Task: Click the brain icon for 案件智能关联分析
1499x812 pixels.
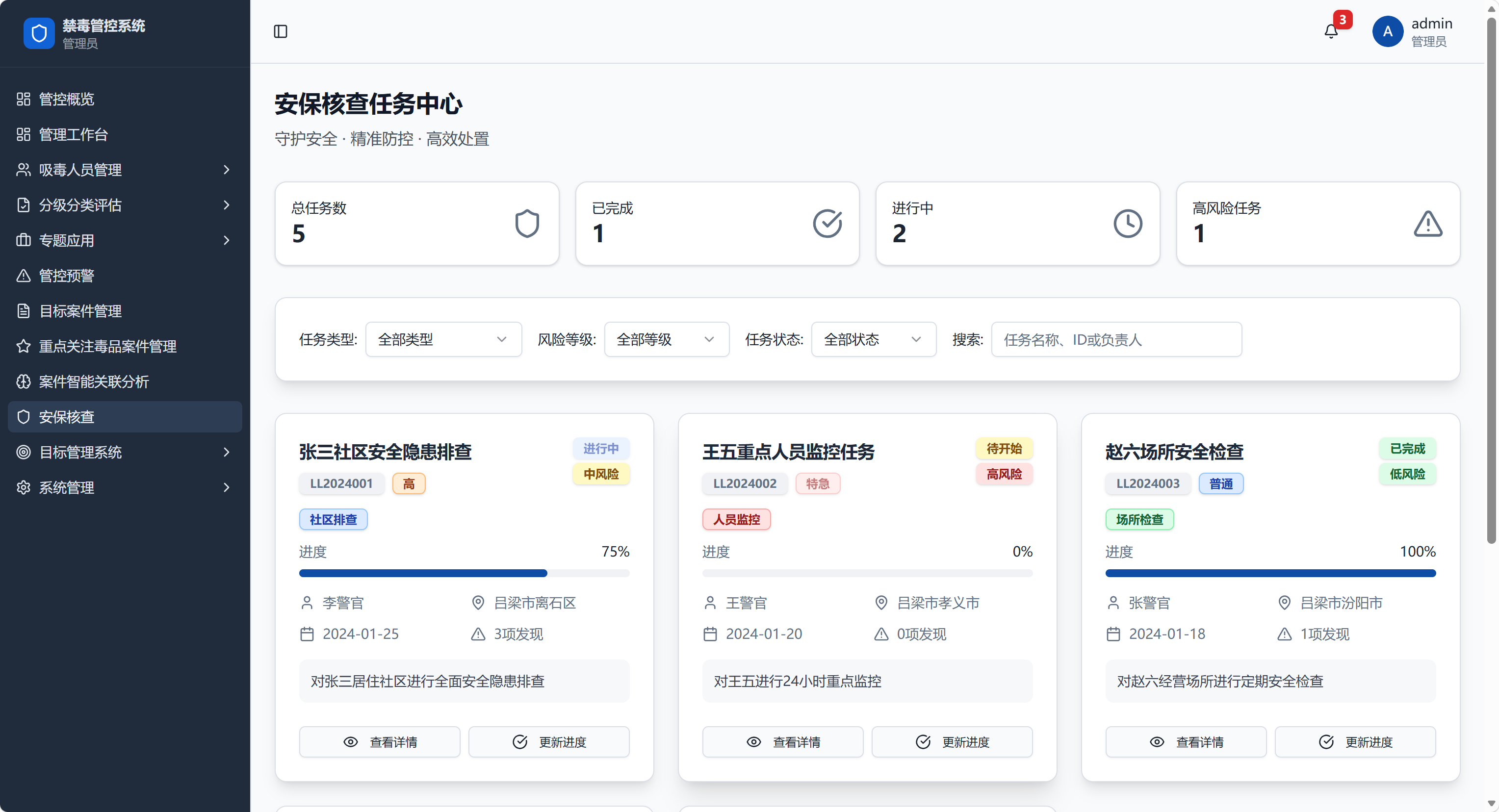Action: 23,381
